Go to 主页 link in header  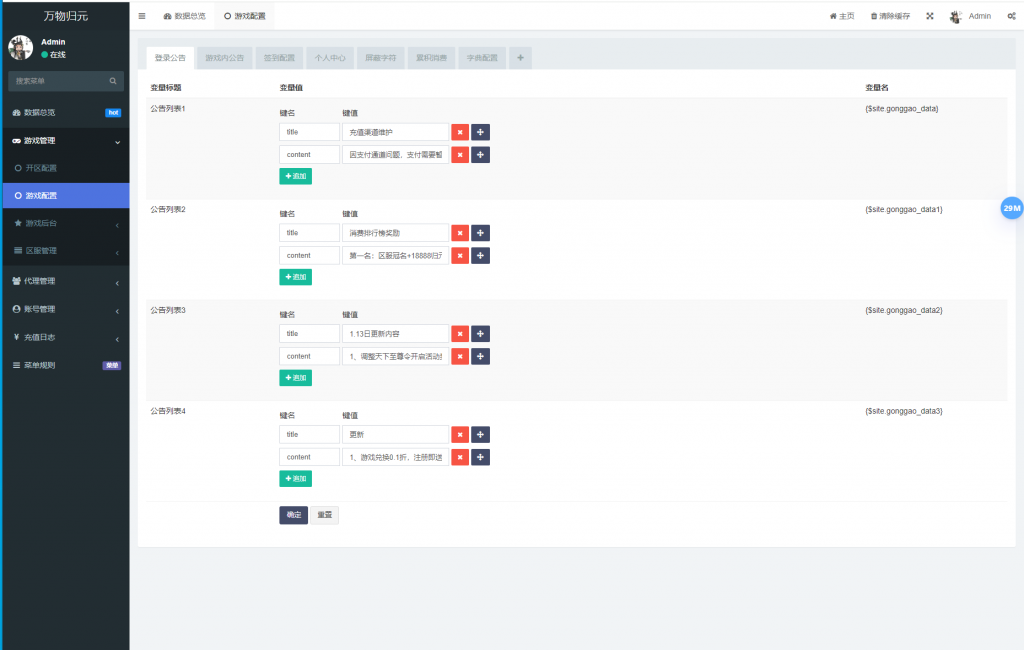[842, 16]
